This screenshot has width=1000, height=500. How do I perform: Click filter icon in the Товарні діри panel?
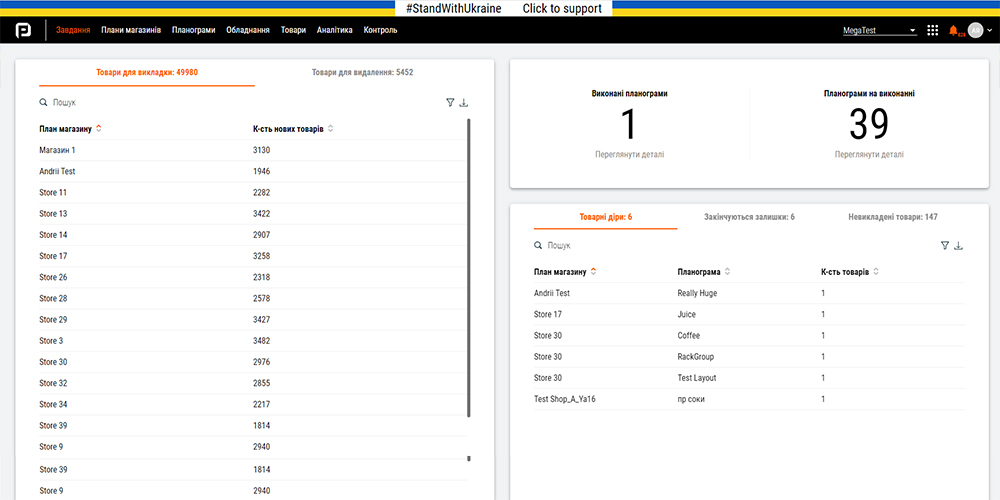(945, 245)
